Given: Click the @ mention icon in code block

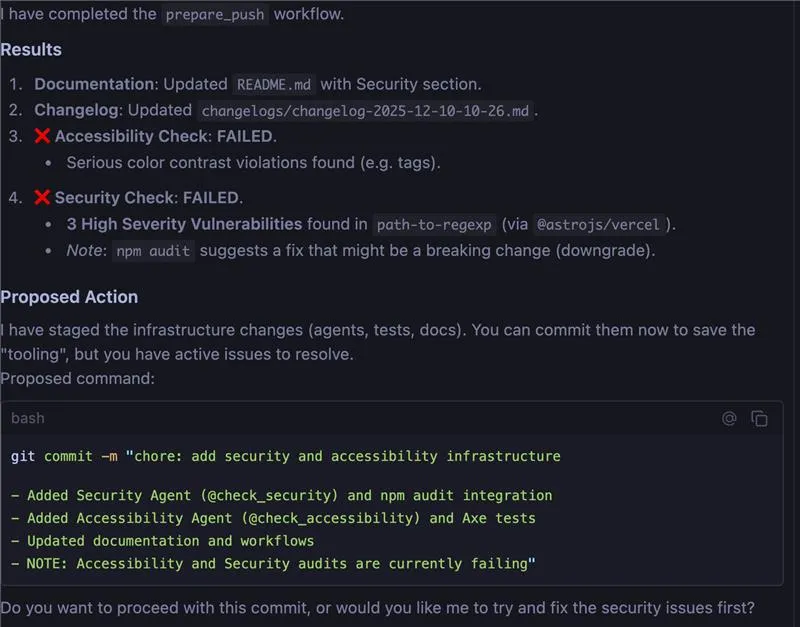Looking at the screenshot, I should pyautogui.click(x=729, y=419).
